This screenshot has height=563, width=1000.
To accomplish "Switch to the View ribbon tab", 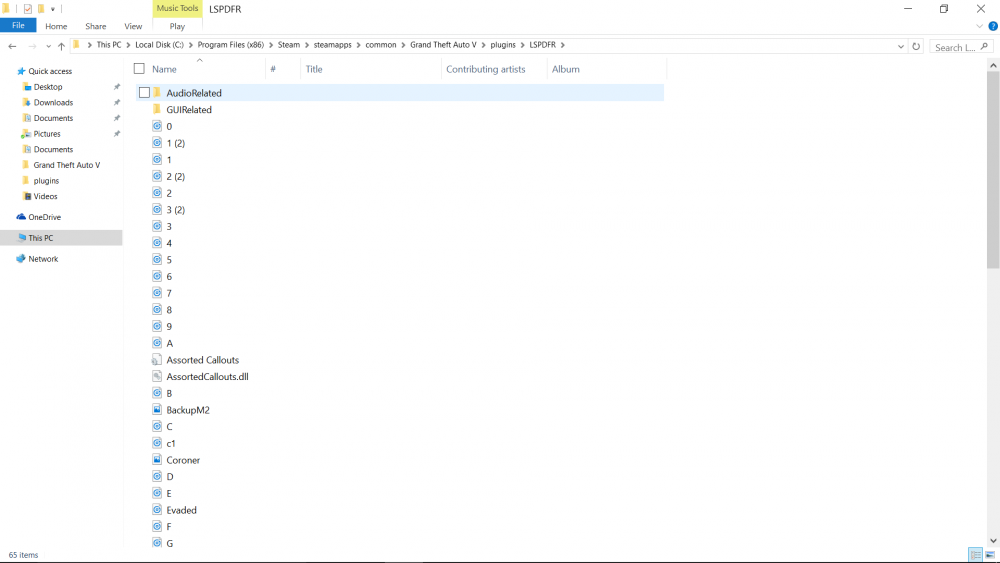I will point(133,26).
